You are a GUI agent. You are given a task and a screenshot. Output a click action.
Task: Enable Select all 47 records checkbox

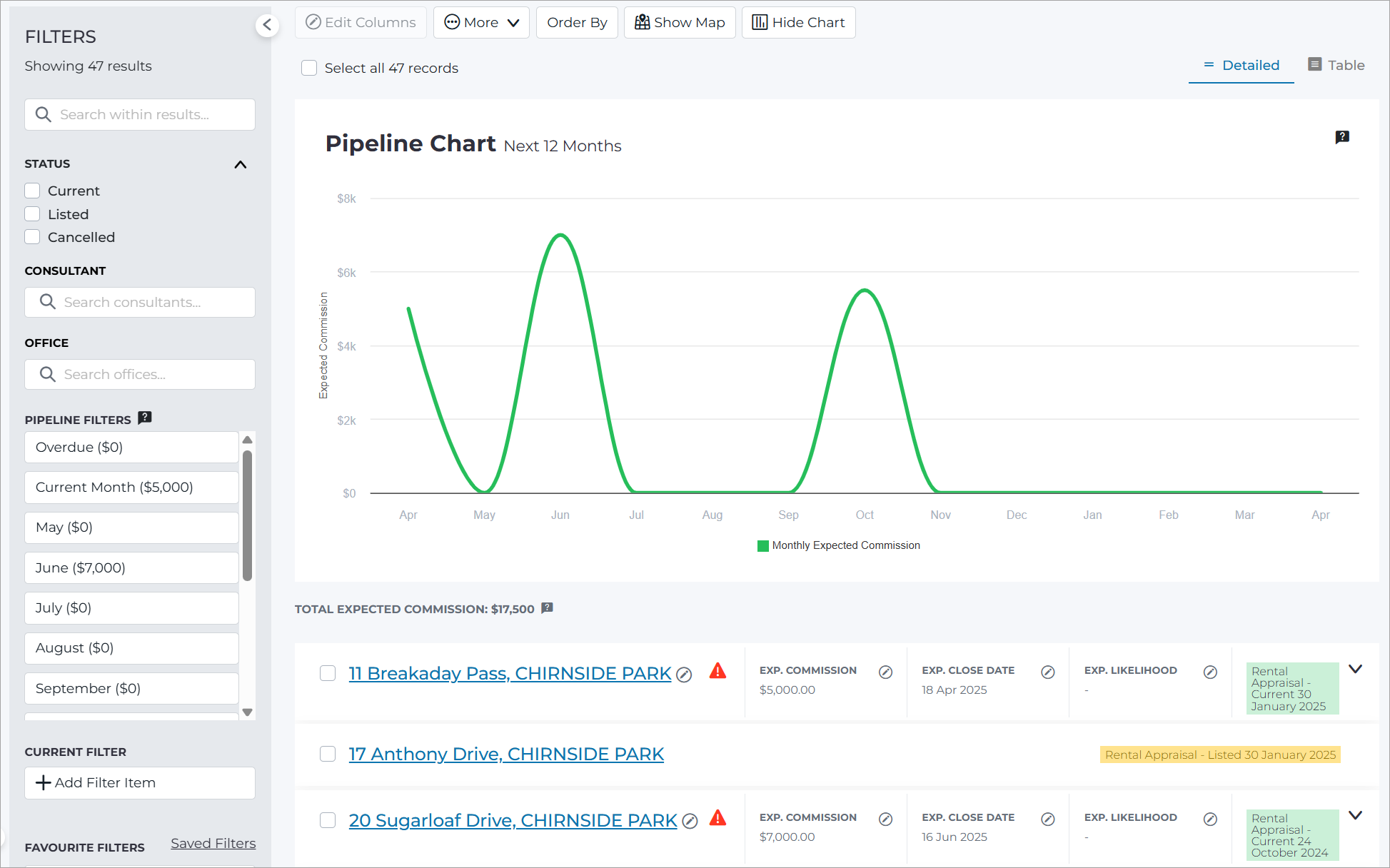[x=309, y=68]
